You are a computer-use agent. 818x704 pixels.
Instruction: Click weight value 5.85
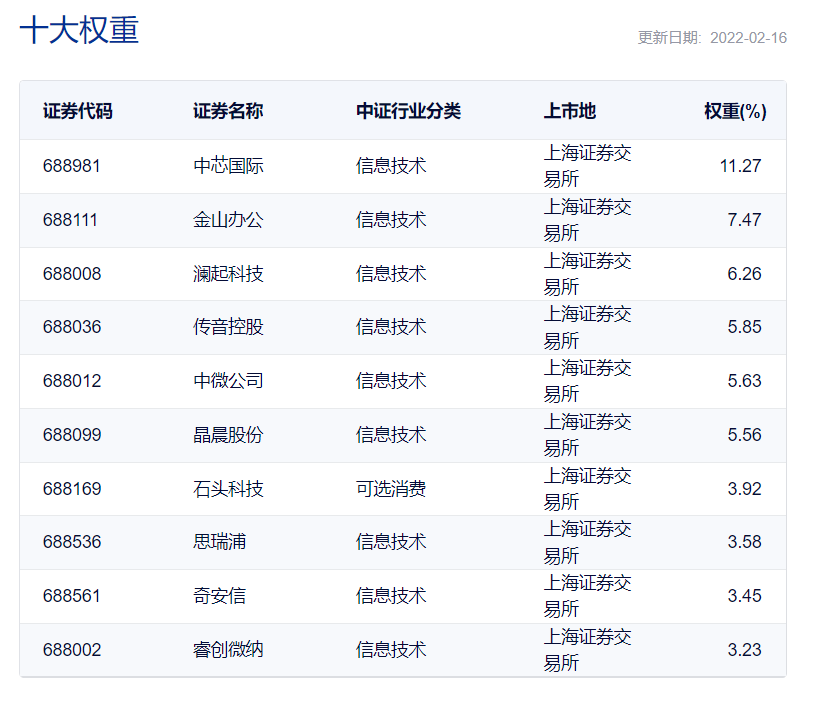click(744, 327)
